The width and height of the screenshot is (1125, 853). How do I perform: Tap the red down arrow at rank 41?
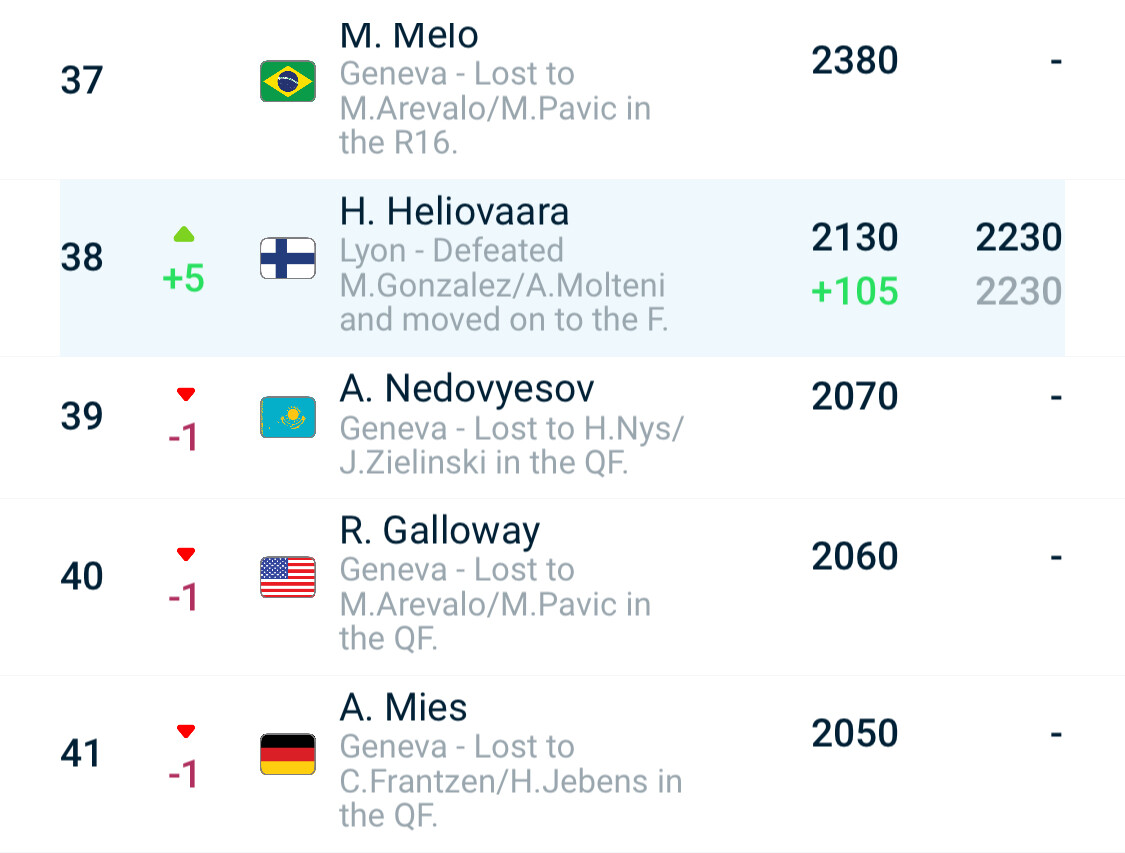[x=186, y=731]
